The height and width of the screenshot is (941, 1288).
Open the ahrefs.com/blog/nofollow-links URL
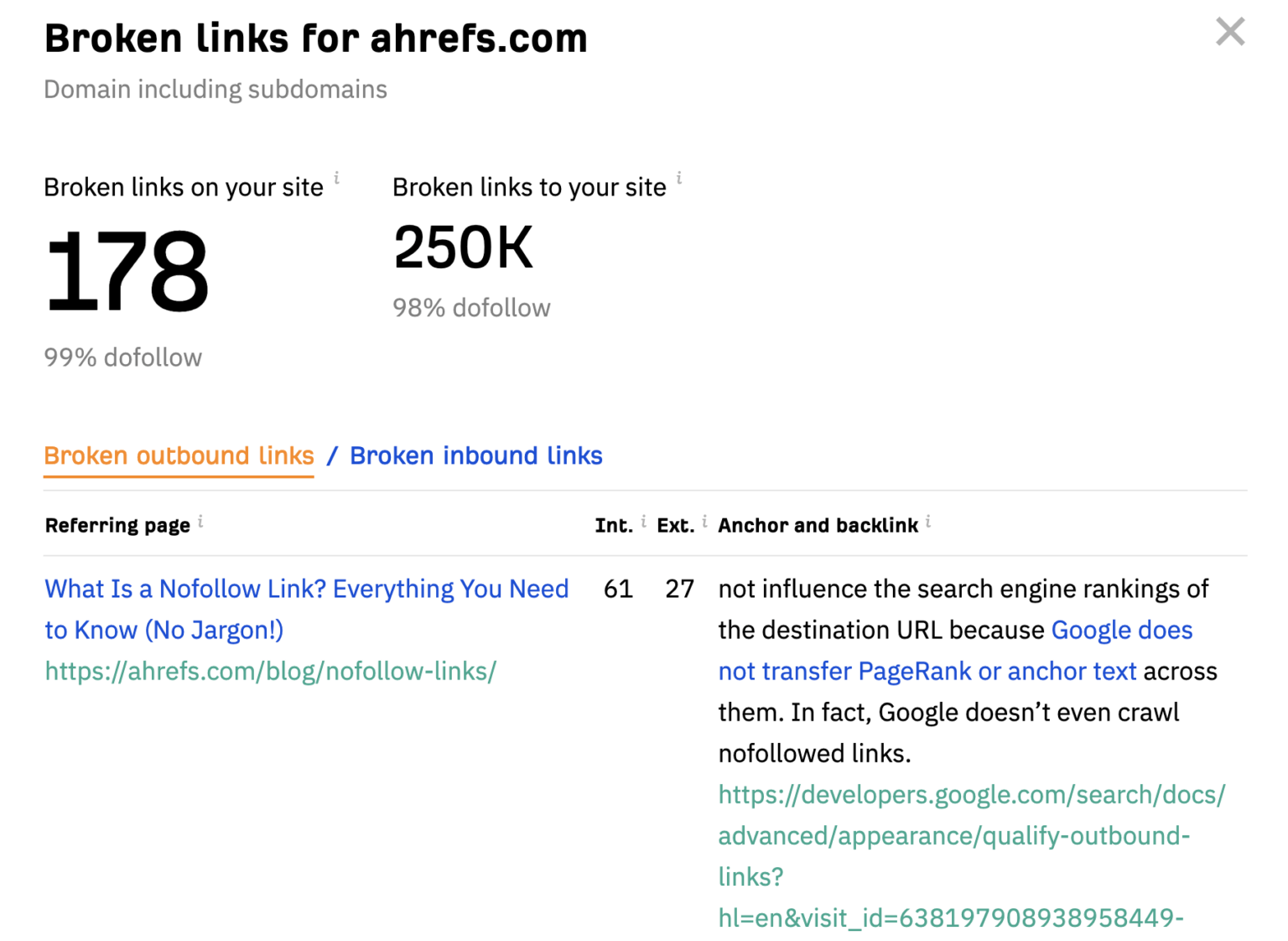(x=270, y=671)
